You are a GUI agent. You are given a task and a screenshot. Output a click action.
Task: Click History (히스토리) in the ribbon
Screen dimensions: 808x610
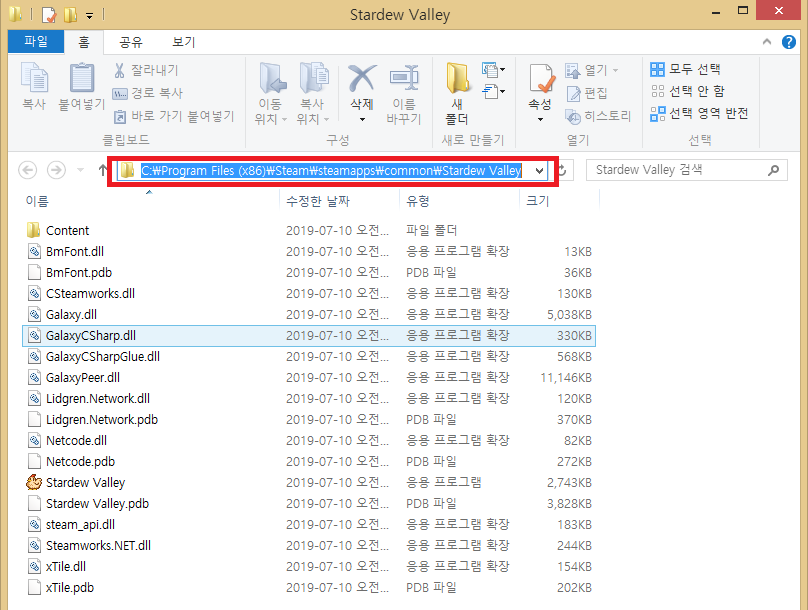tap(598, 116)
